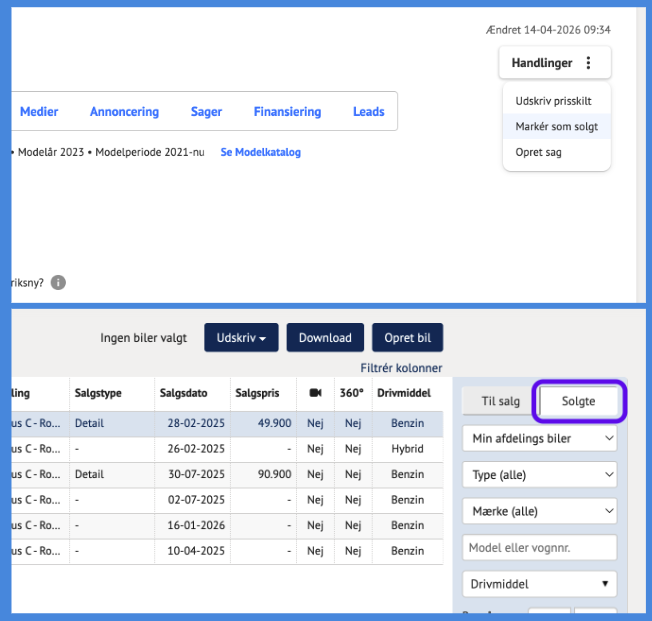This screenshot has height=621, width=652.
Task: Choose Opret sag from Handlinger menu
Action: [x=538, y=152]
